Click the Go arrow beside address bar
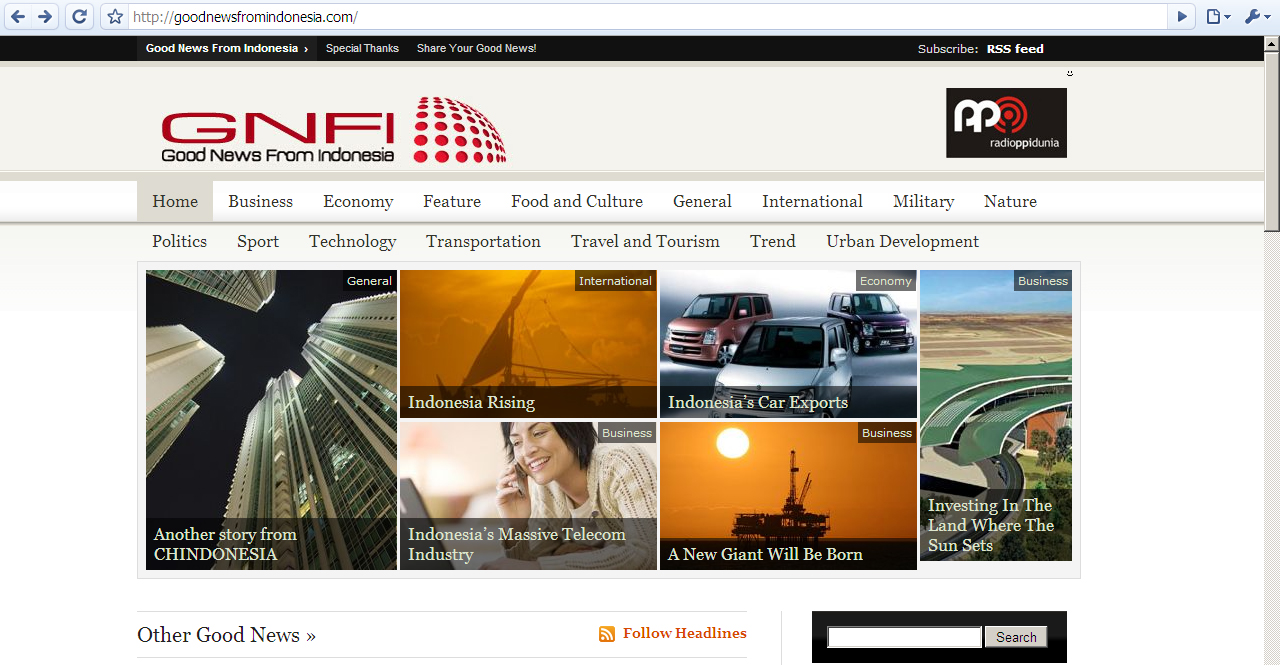 click(x=1182, y=17)
